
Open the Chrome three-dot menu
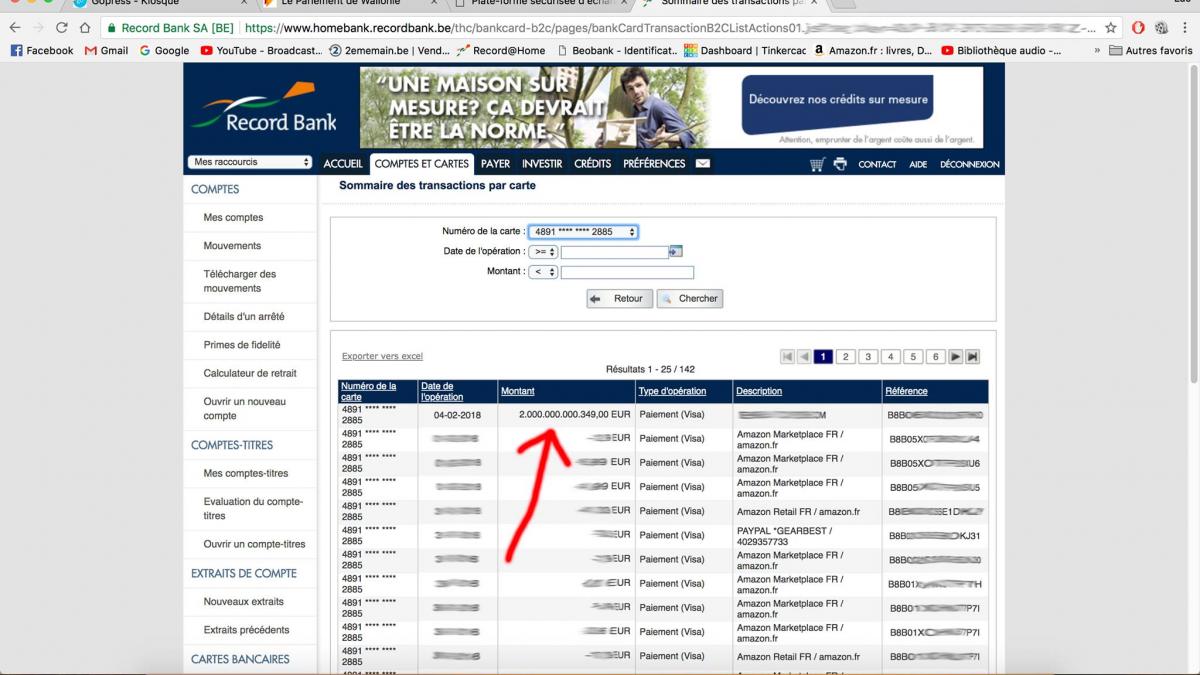pos(1186,28)
